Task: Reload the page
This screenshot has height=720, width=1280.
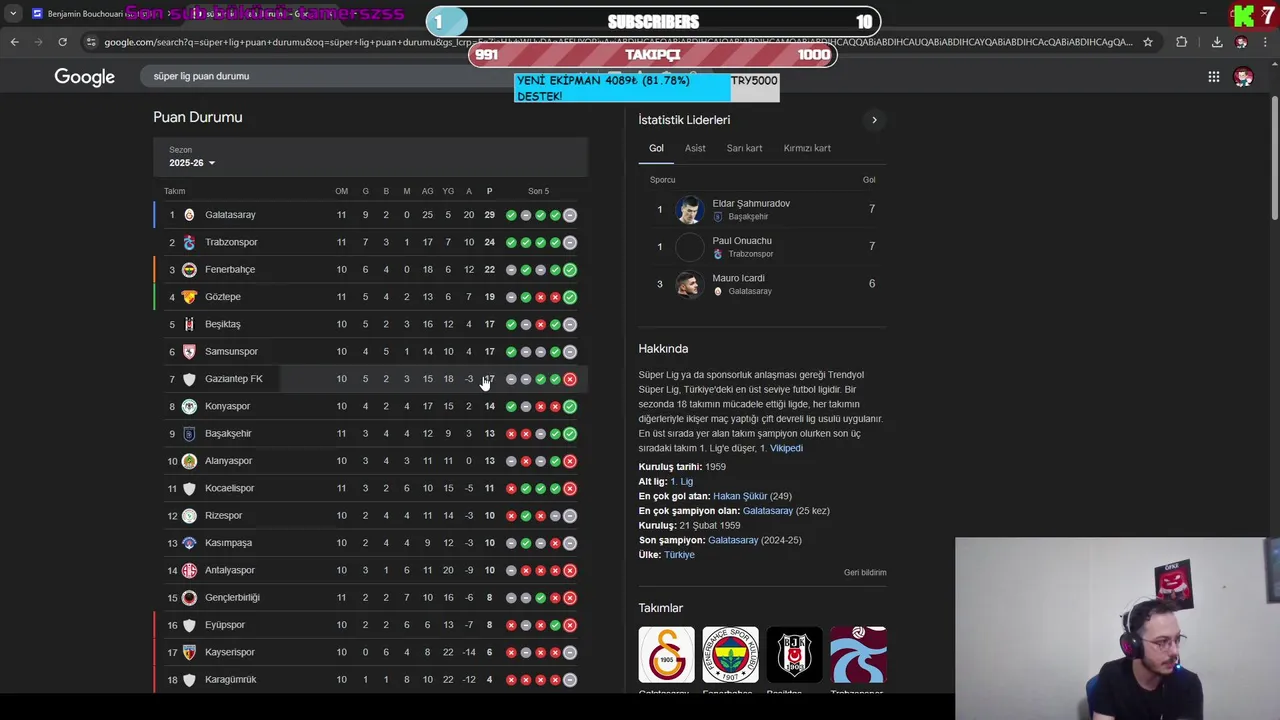Action: tap(62, 42)
